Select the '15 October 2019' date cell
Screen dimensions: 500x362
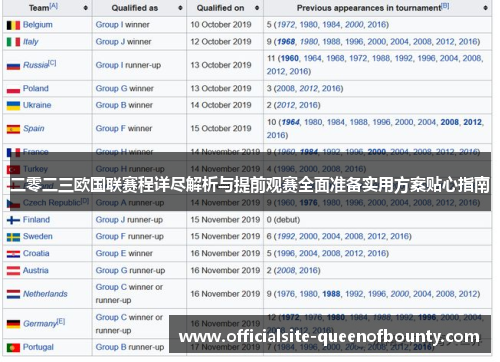pos(221,128)
